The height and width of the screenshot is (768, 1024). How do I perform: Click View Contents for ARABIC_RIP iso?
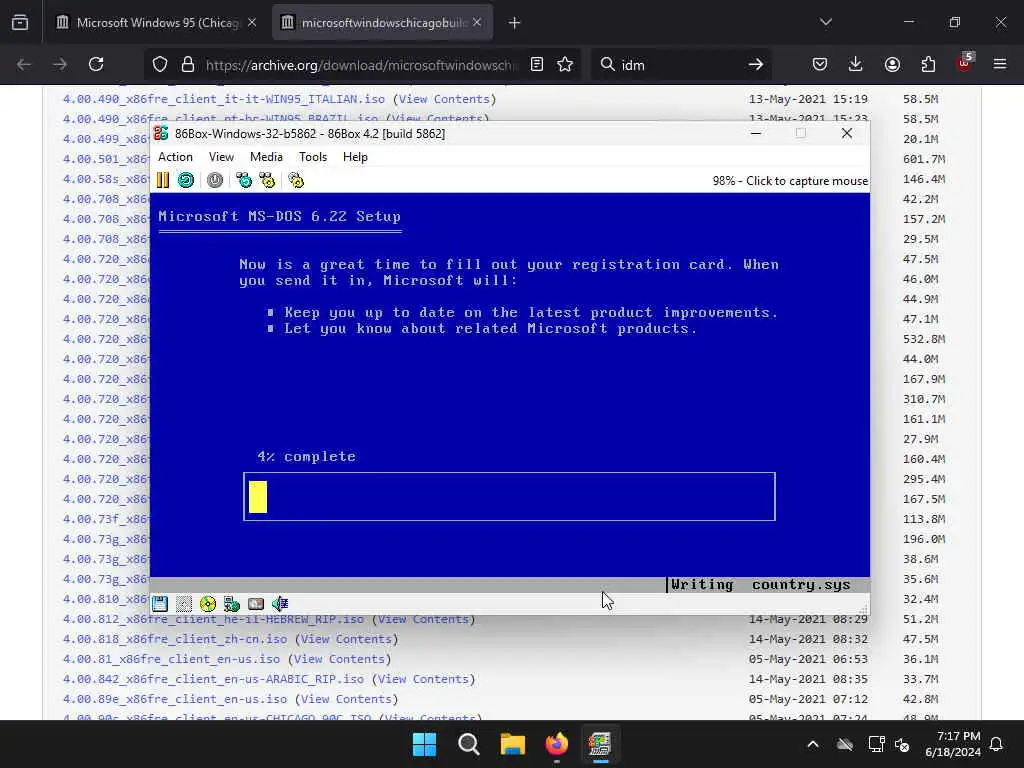coord(423,679)
